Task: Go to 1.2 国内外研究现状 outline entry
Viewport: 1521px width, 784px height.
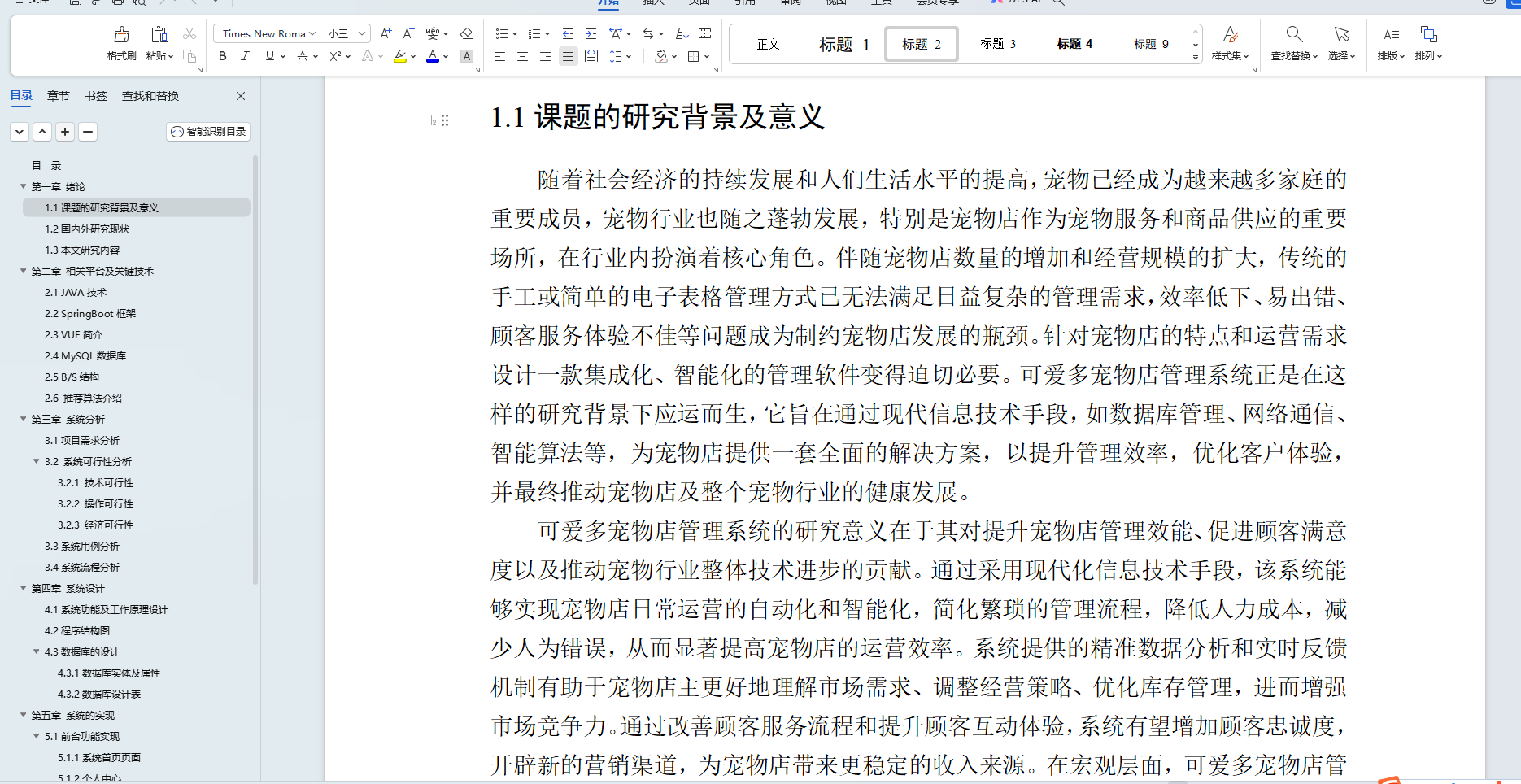Action: pyautogui.click(x=87, y=229)
